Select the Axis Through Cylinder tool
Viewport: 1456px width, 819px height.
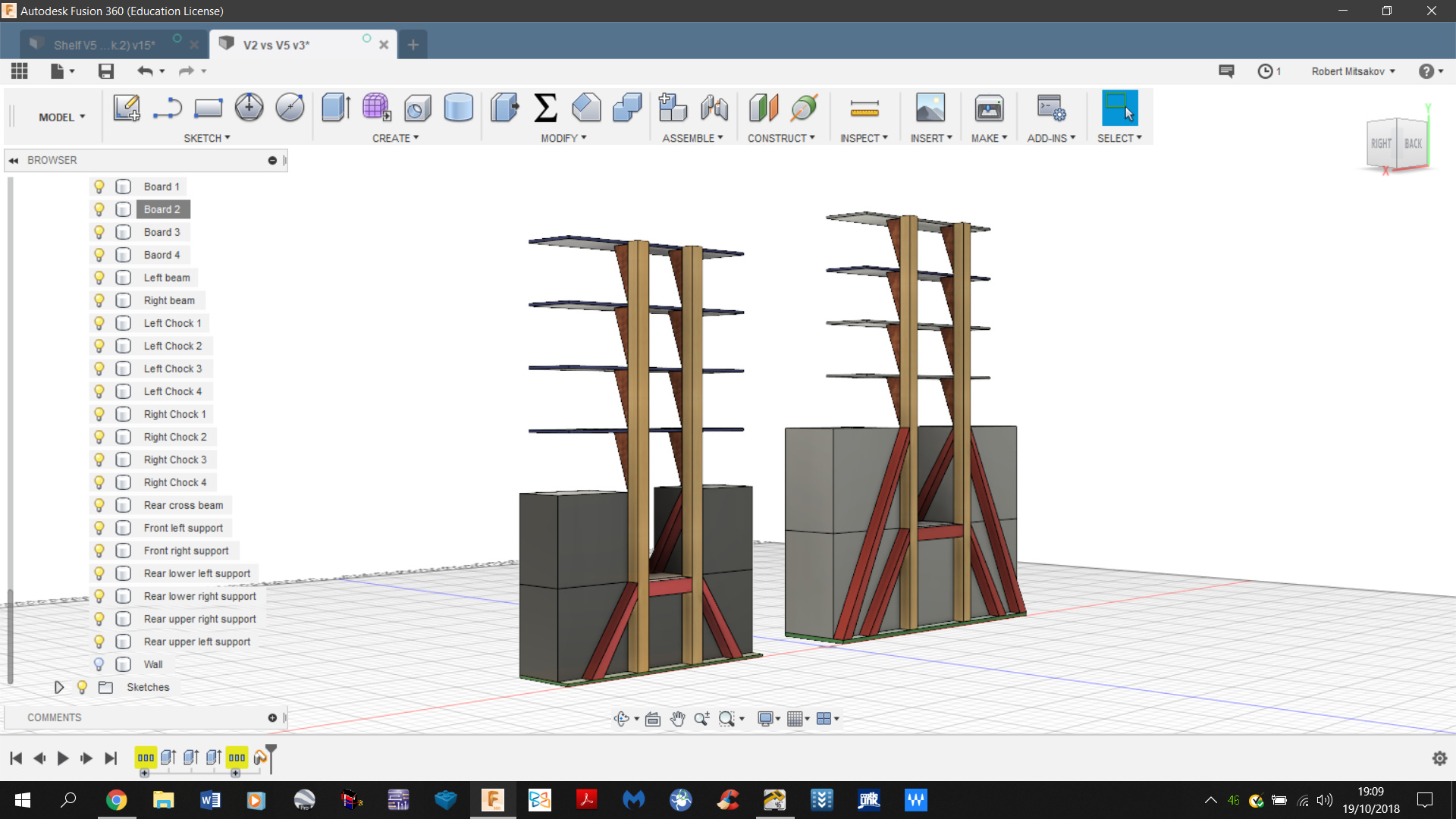click(804, 108)
